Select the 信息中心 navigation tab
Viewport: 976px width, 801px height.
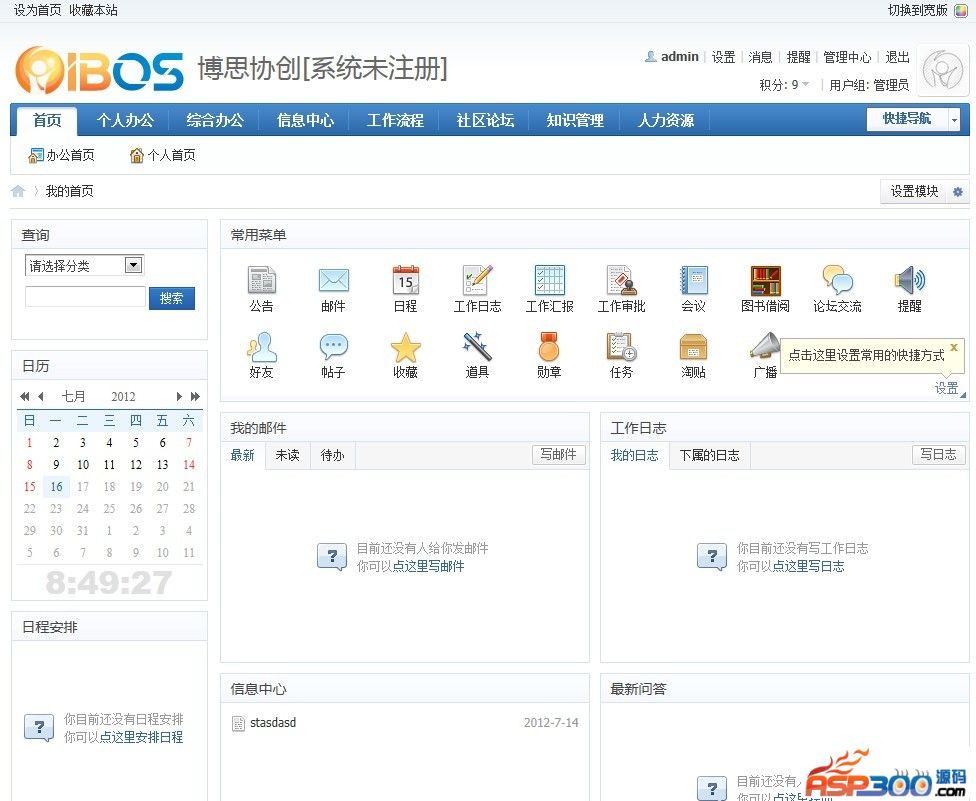[x=305, y=120]
